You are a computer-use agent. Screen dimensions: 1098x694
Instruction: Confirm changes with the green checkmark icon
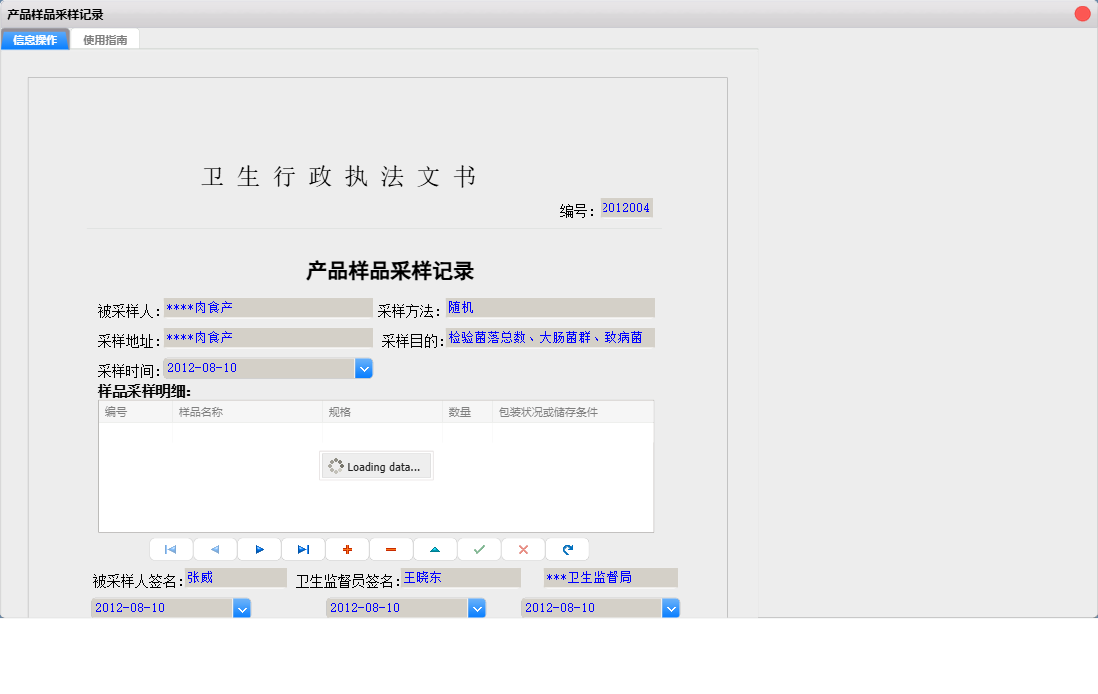click(x=478, y=549)
